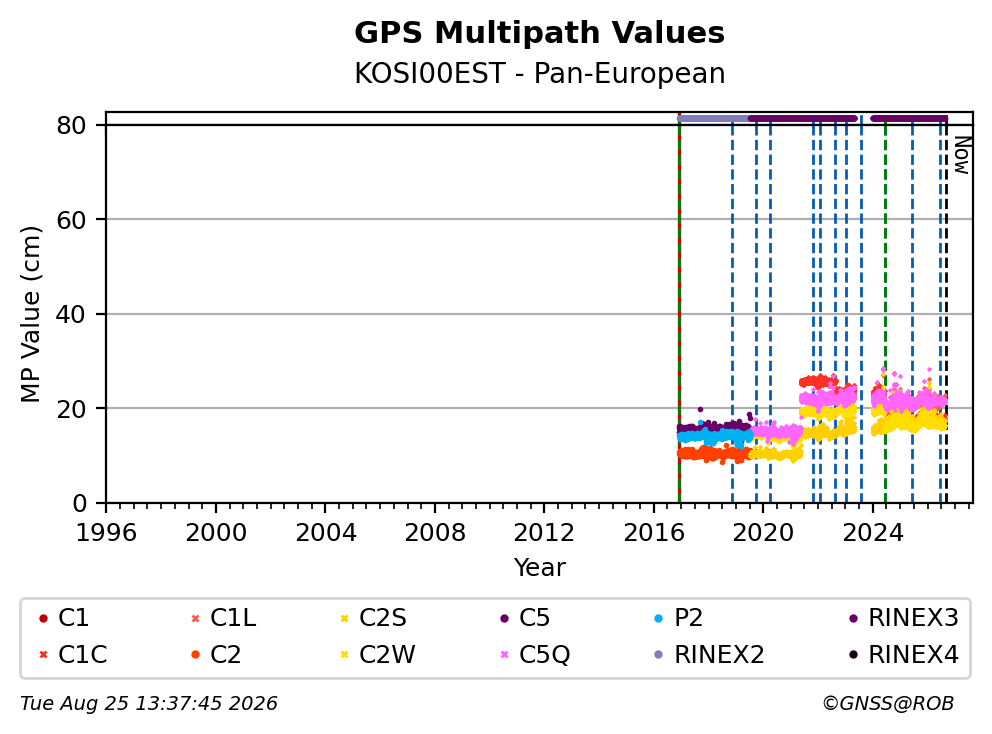
Task: Click the P2 blue legend dot
Action: tap(659, 618)
